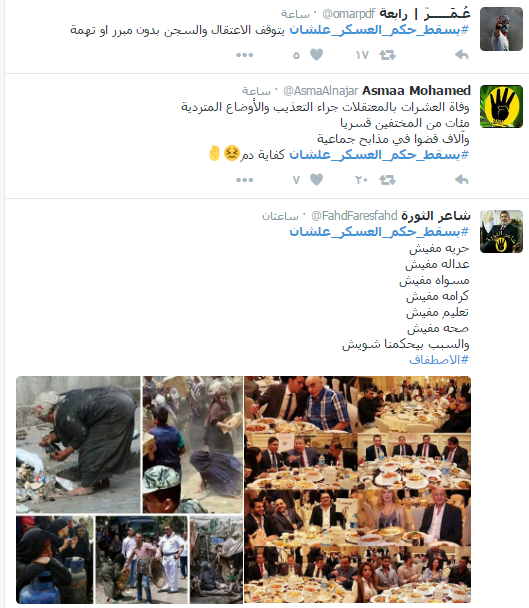Open omarpdf's profile avatar
This screenshot has width=529, height=608.
point(501,29)
